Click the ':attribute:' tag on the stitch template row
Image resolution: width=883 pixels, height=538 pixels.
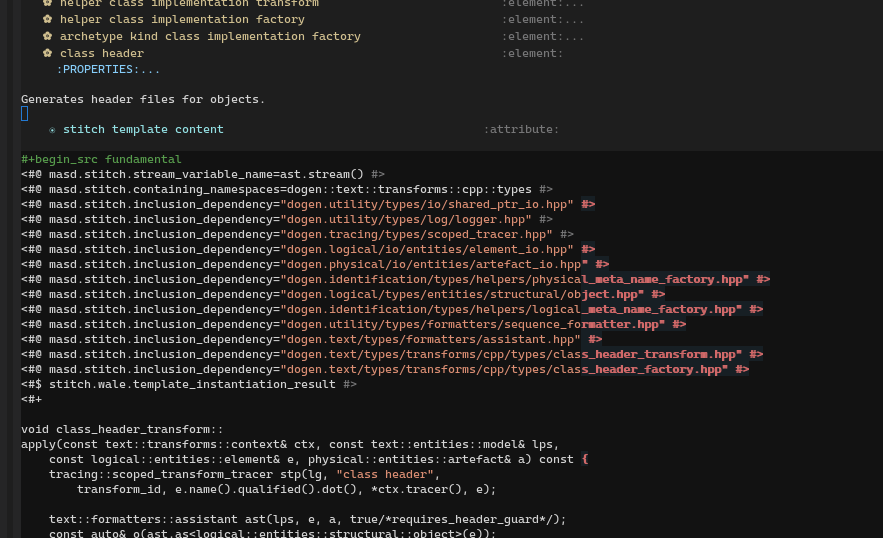pos(521,129)
